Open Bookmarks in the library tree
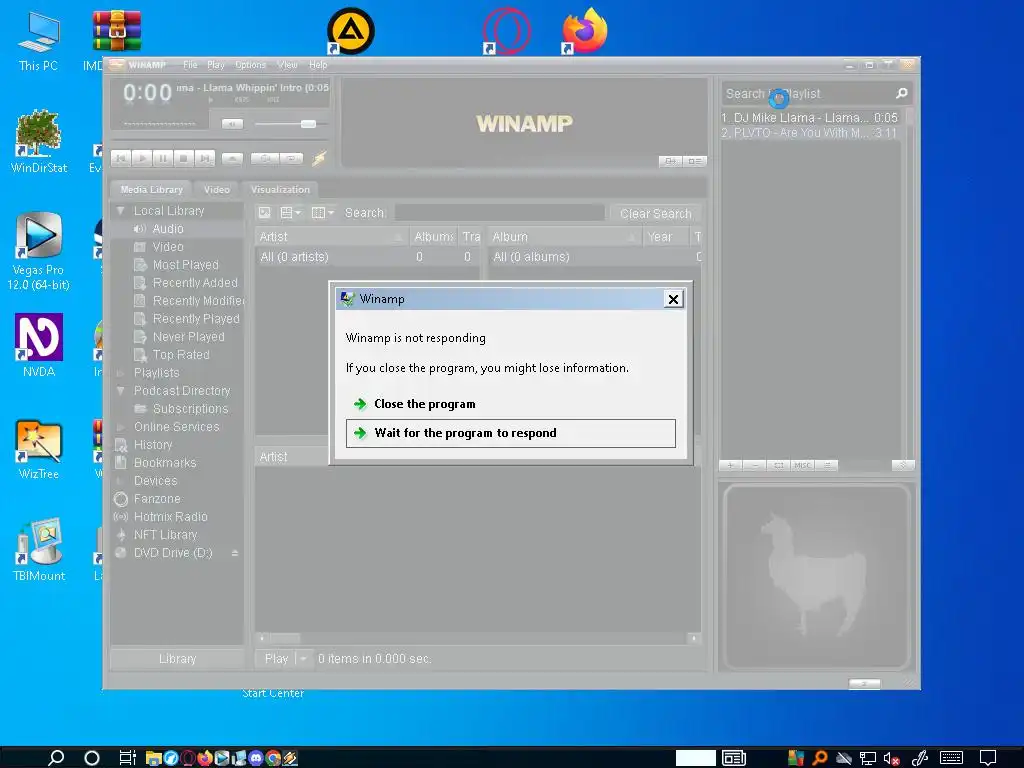 [x=165, y=462]
